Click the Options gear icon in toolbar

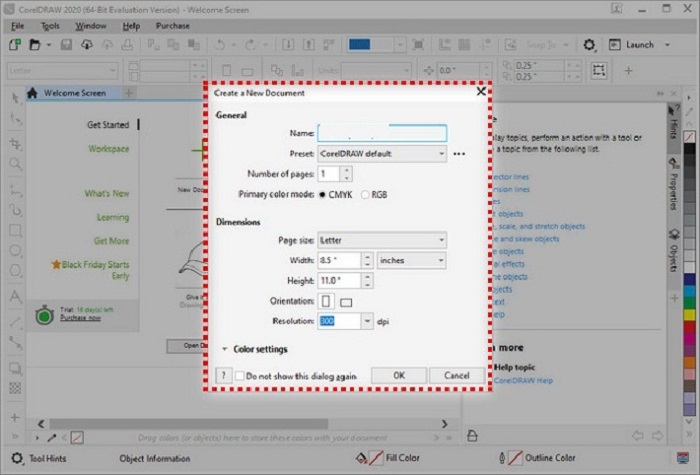pos(589,45)
